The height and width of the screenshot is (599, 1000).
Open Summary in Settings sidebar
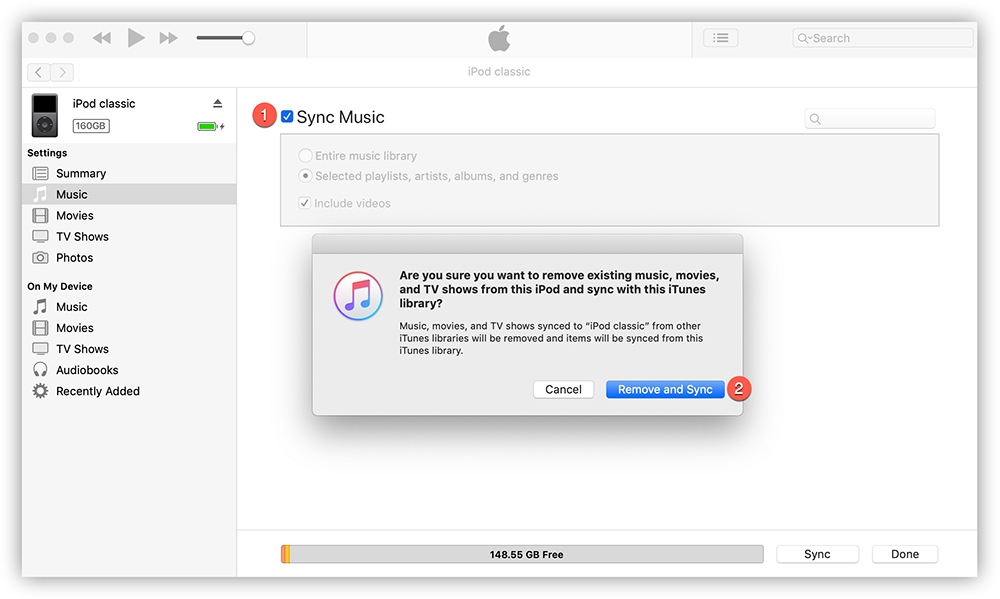point(80,173)
